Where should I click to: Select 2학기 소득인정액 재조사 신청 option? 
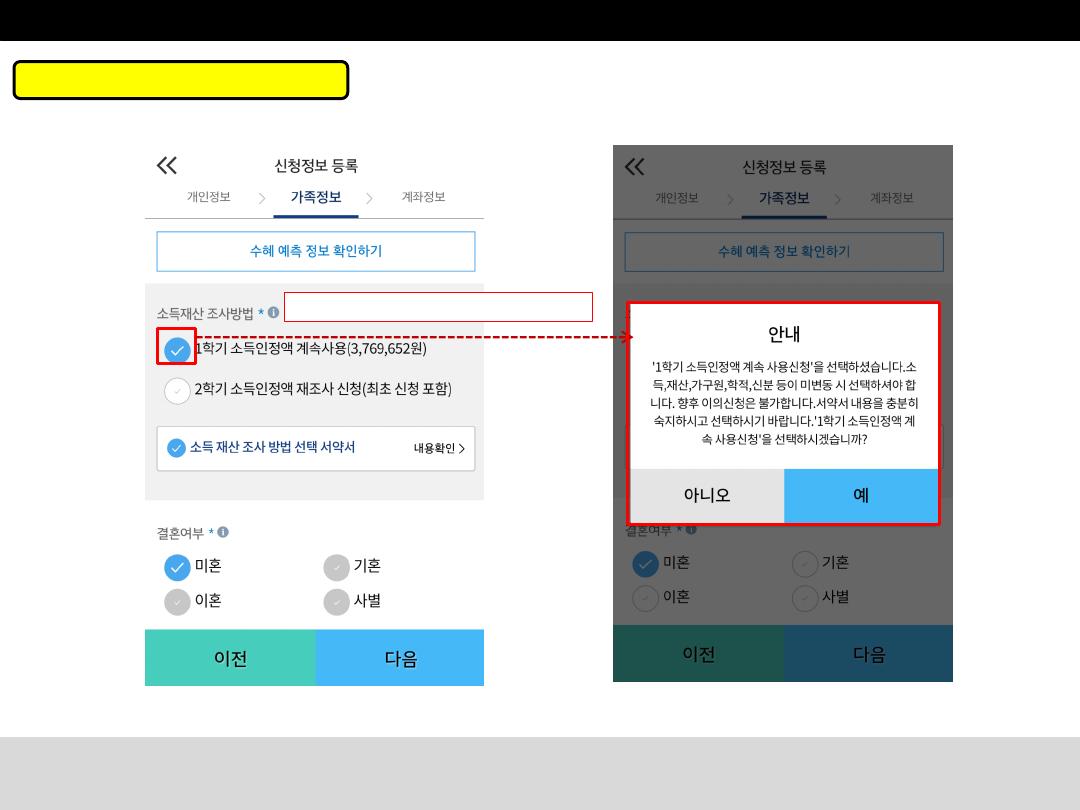pos(177,390)
